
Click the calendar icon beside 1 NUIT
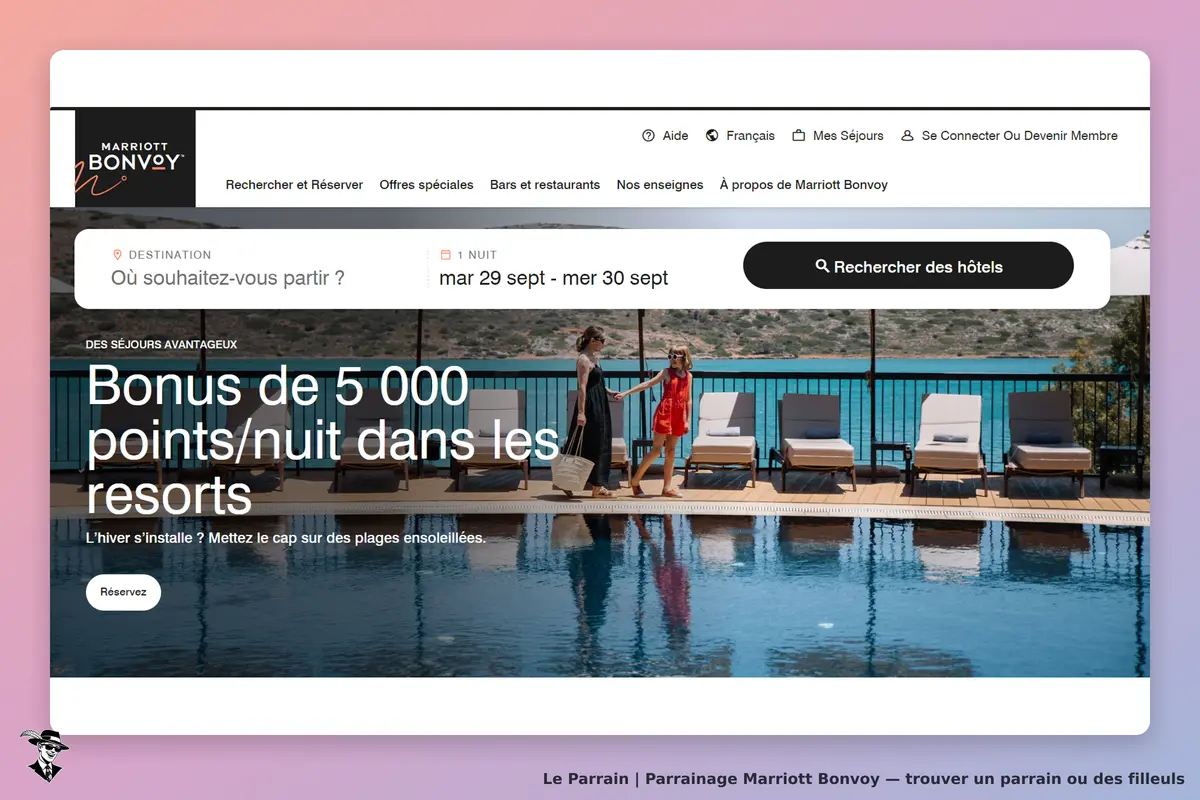(446, 255)
